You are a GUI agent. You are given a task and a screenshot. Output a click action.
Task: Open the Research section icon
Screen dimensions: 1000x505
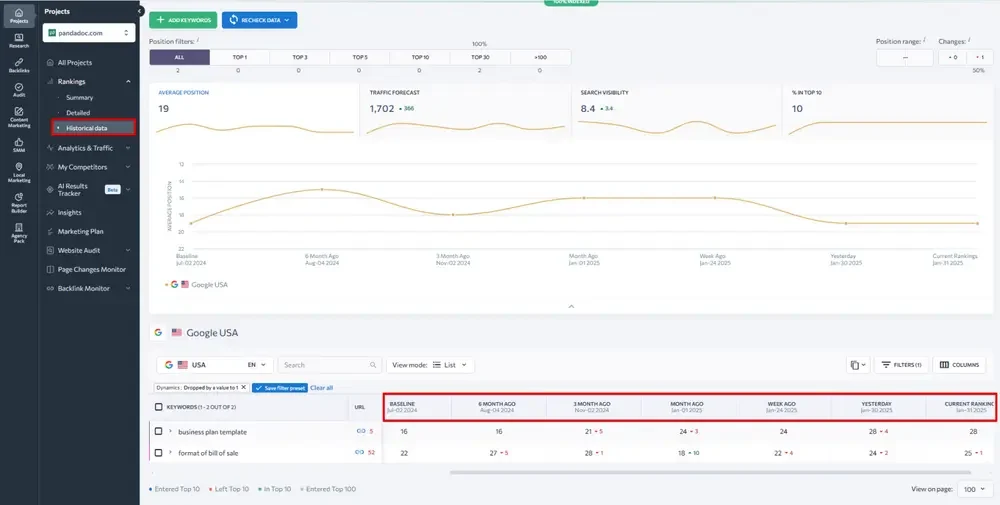click(x=19, y=41)
